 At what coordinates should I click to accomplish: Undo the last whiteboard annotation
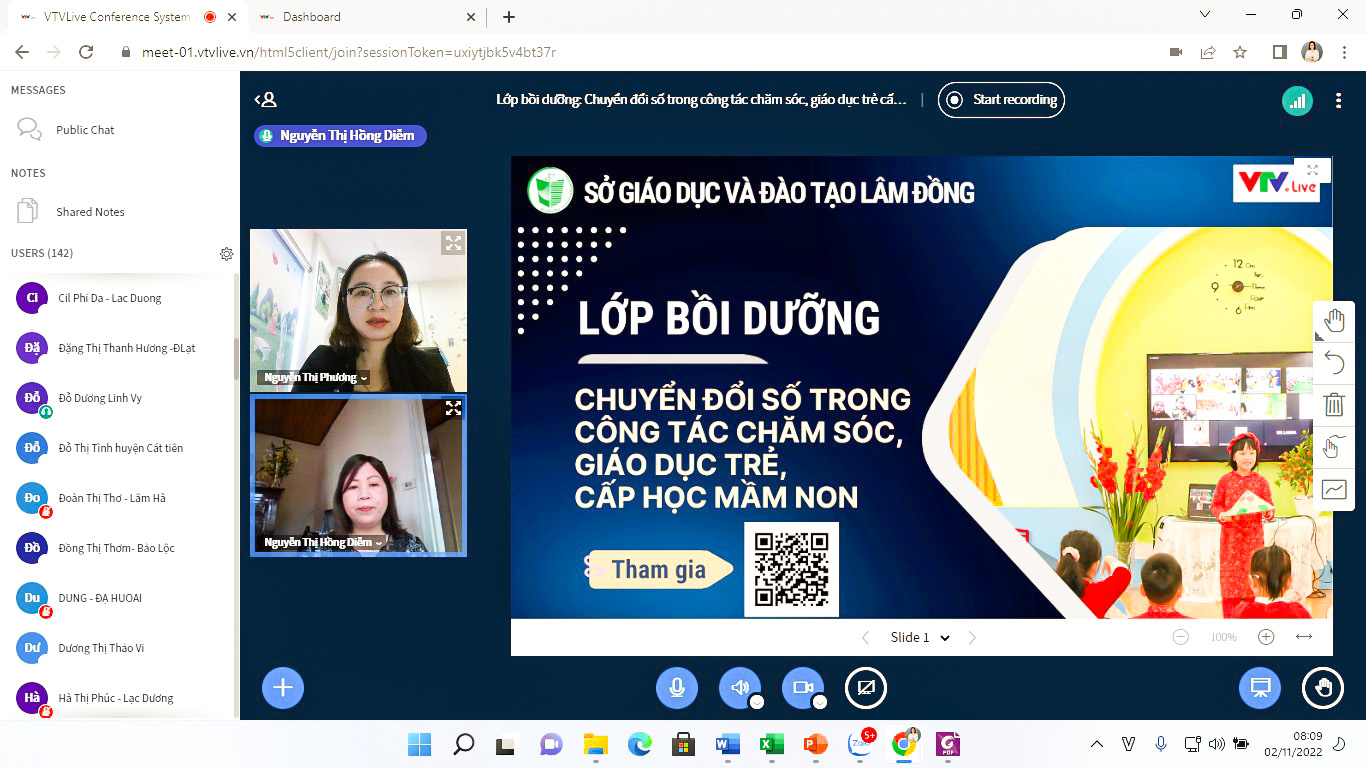1334,363
